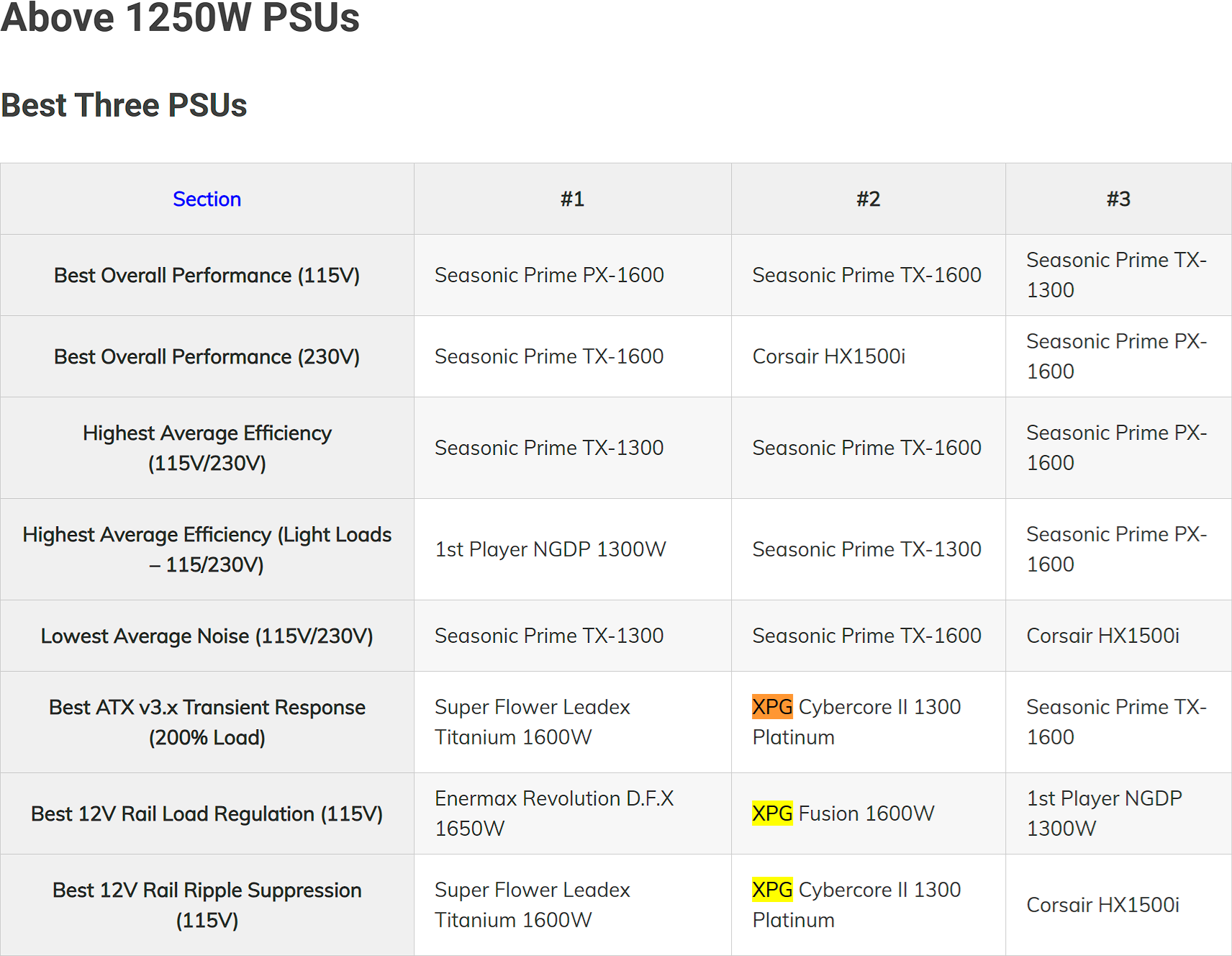The image size is (1232, 956).
Task: Click Lowest Average Noise (115V/230V) label
Action: (207, 636)
